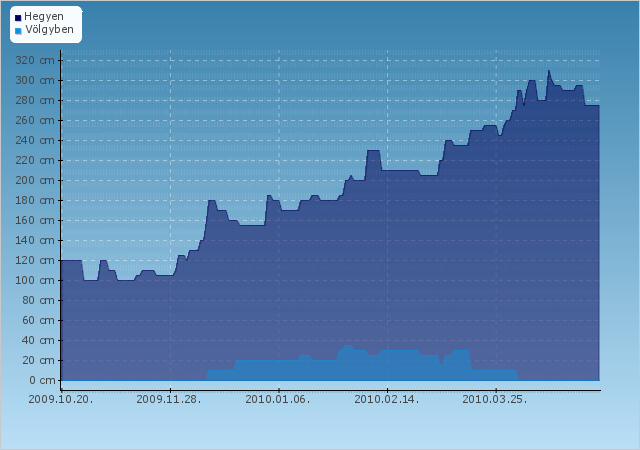Click the 2010.01.06. date axis label

click(x=278, y=399)
